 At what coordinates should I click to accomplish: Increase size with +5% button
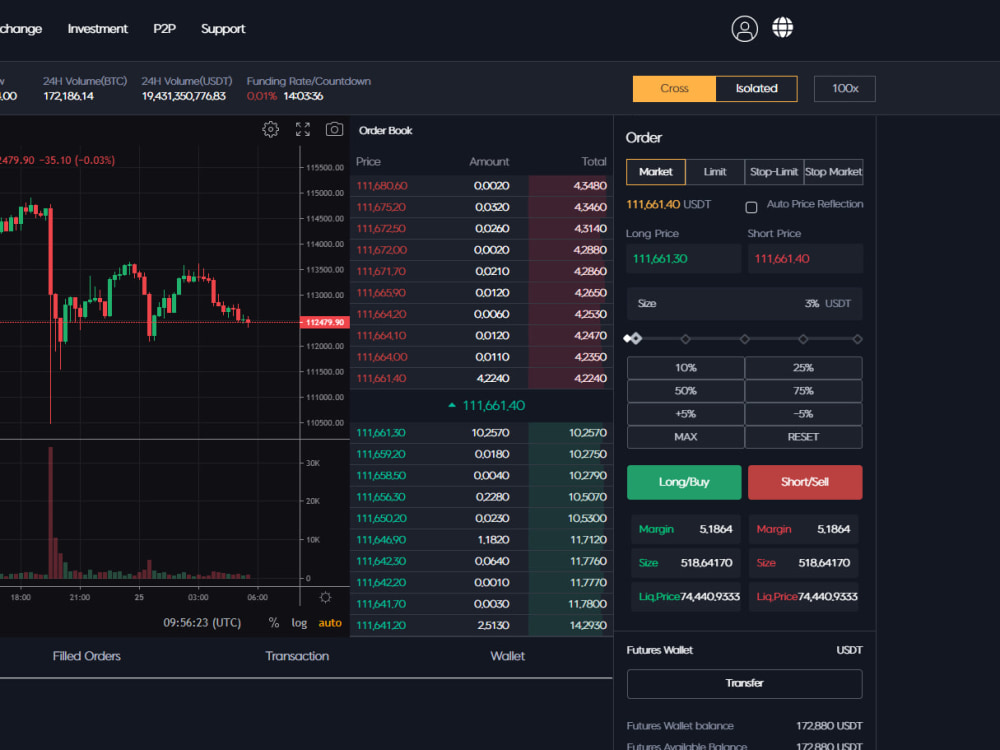tap(686, 414)
